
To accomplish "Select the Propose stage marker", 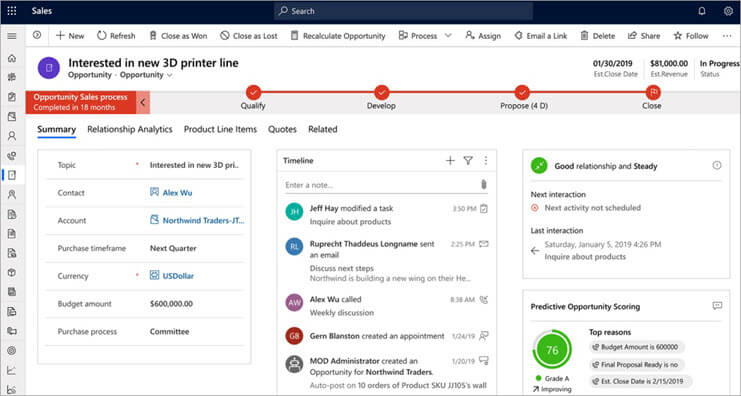I will click(x=522, y=92).
